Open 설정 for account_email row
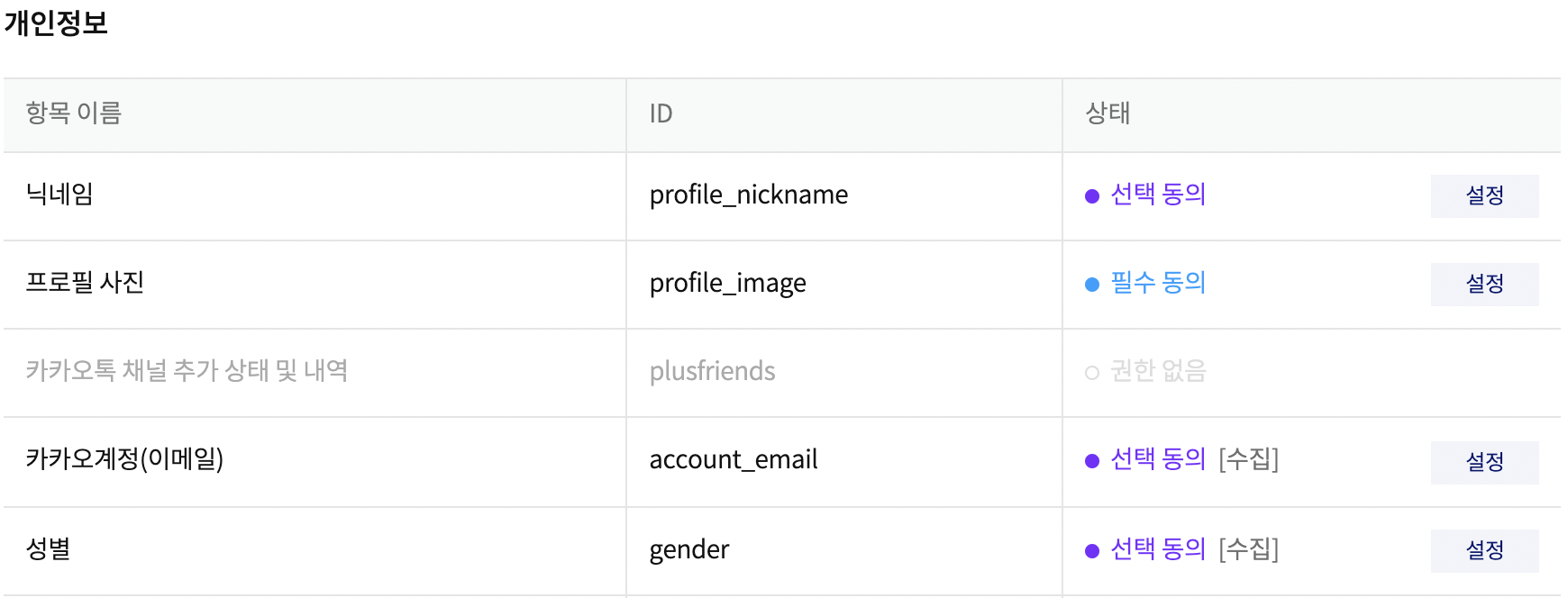Image resolution: width=1568 pixels, height=598 pixels. [x=1484, y=462]
